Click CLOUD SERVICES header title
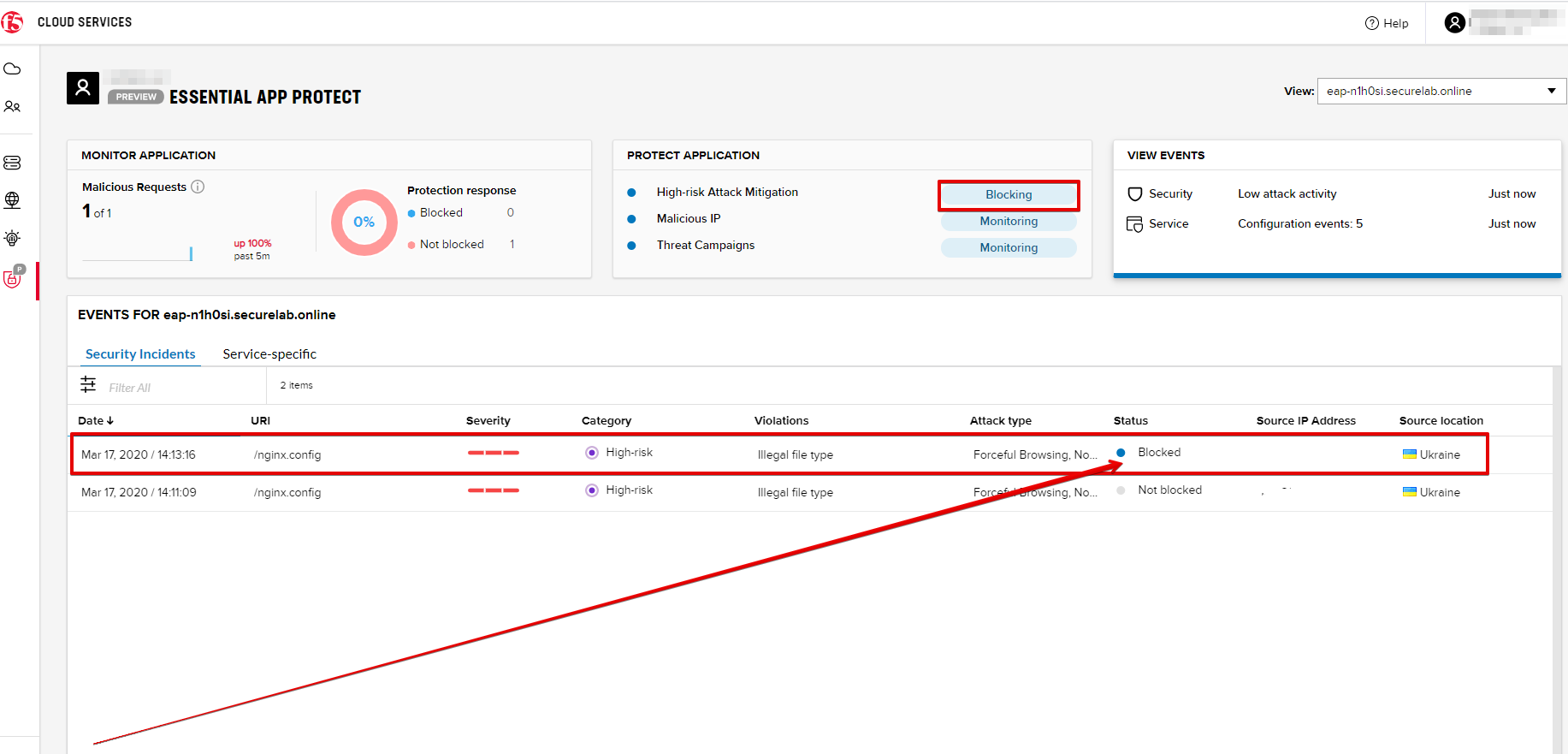 85,22
